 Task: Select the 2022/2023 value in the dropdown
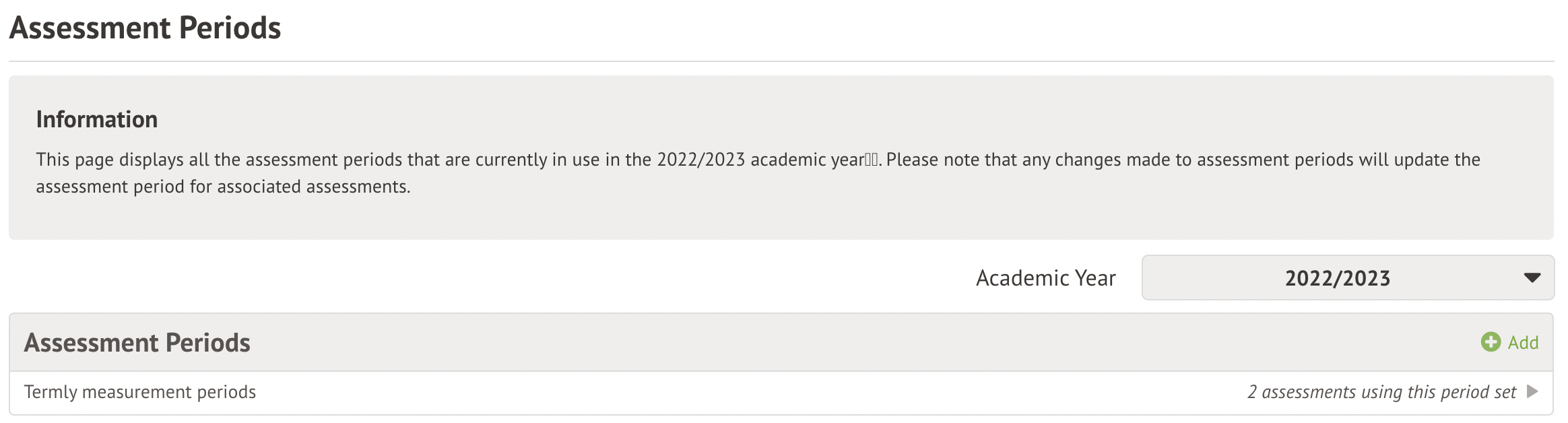click(x=1337, y=278)
